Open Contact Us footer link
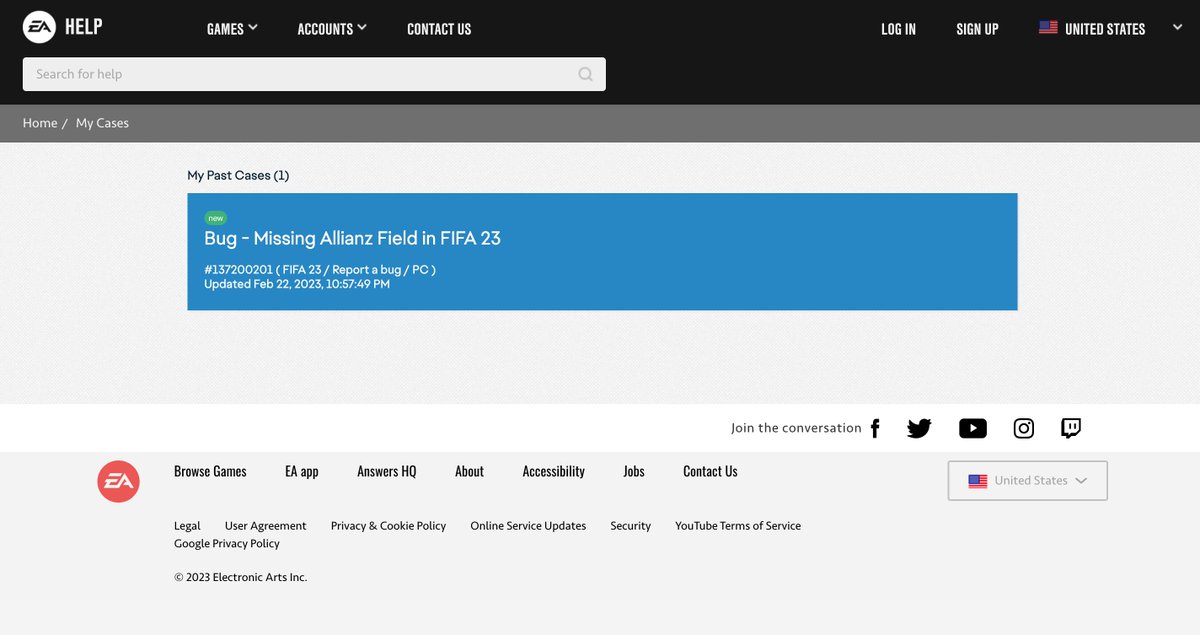1200x635 pixels. 710,471
